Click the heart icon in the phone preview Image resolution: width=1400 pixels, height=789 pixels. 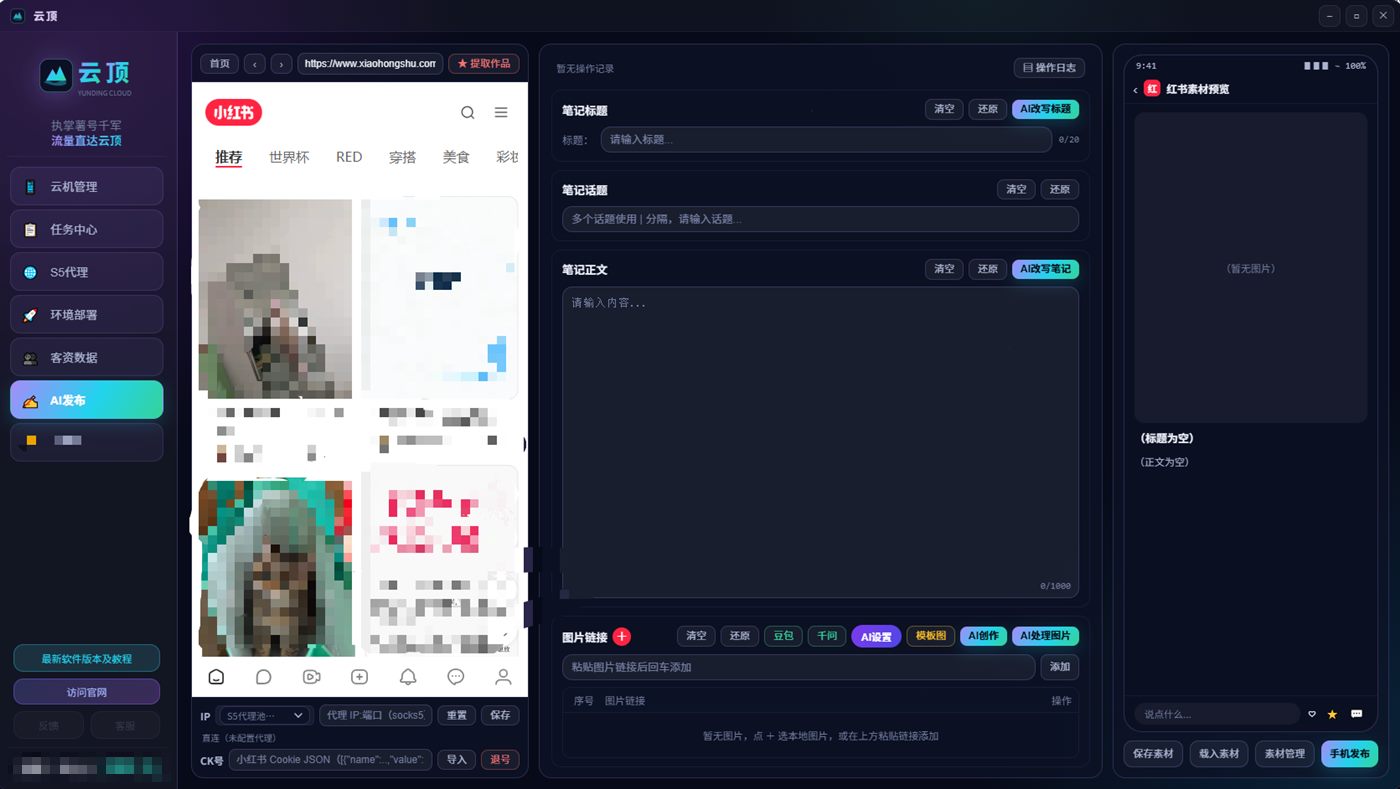tap(1312, 714)
